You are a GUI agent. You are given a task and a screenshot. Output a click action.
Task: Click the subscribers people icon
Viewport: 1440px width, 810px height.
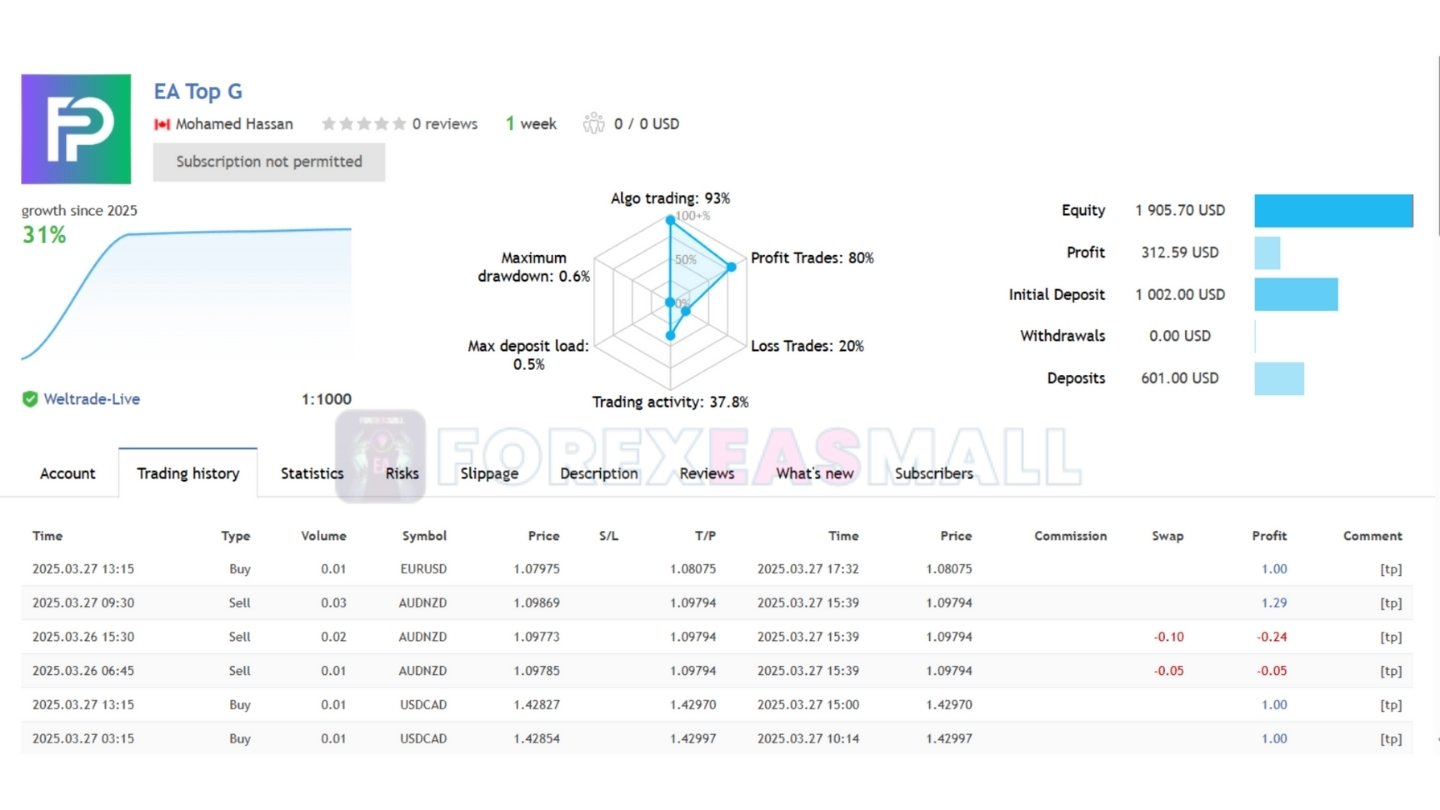pos(594,124)
